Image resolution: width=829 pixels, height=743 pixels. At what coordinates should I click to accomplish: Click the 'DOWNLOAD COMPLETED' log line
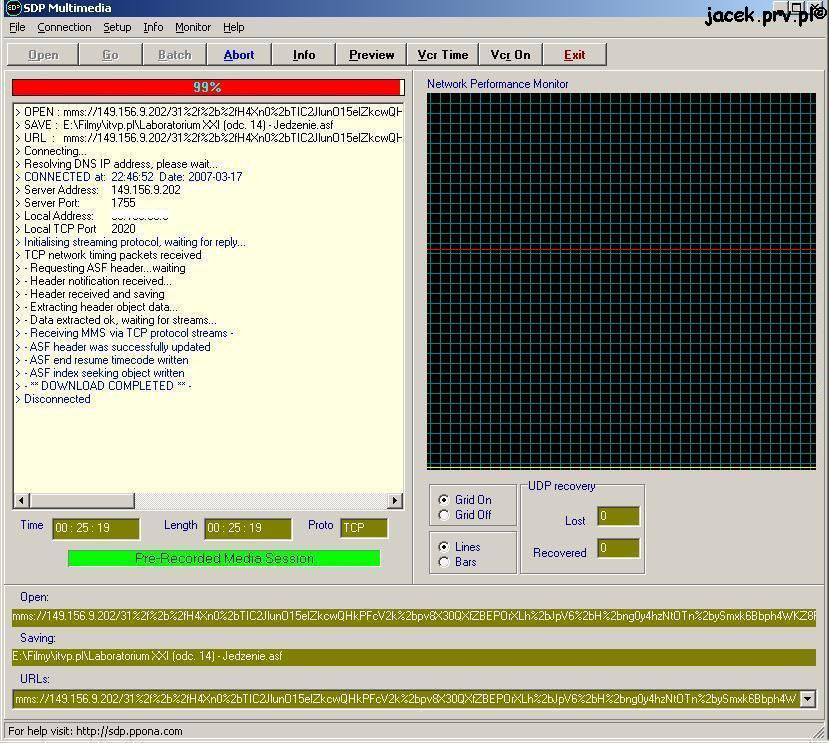104,386
